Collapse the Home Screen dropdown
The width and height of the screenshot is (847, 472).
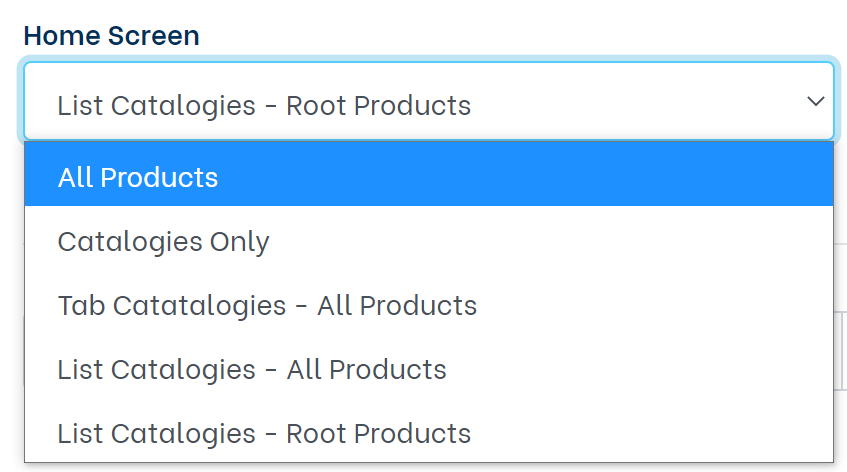[815, 102]
